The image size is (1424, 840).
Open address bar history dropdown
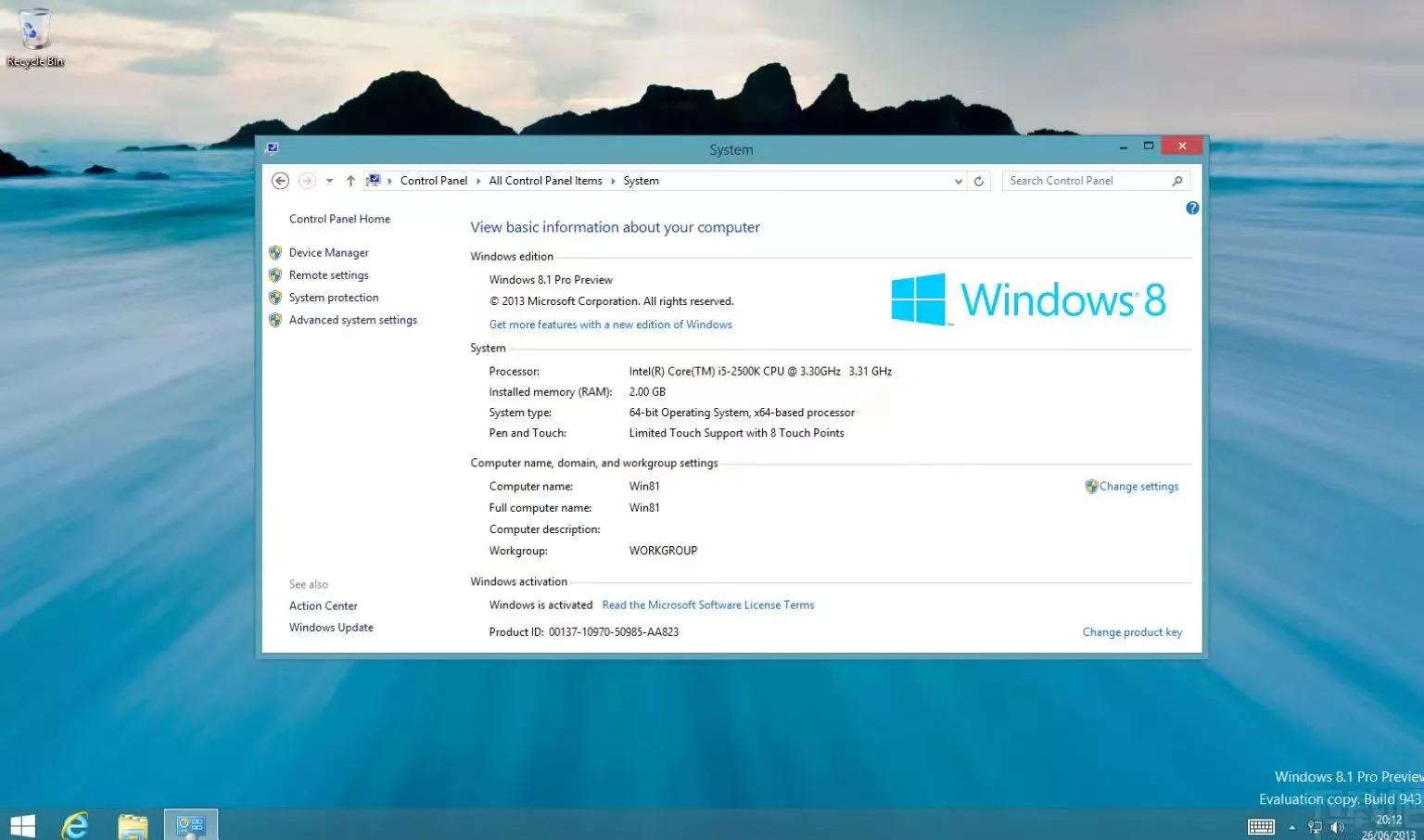coord(958,181)
